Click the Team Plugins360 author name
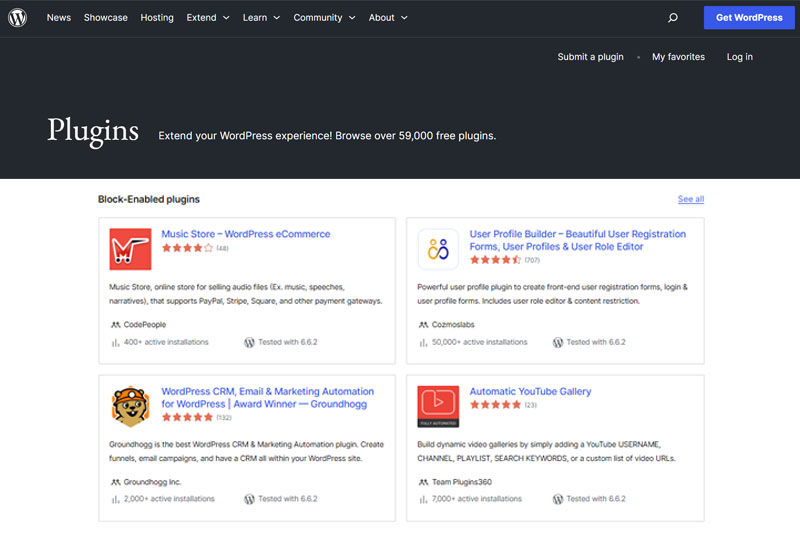Viewport: 800px width, 533px height. point(462,482)
